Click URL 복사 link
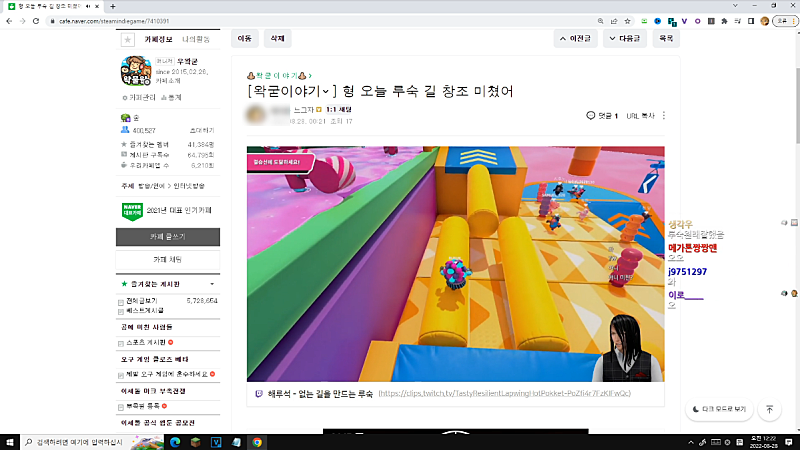This screenshot has width=800, height=450. click(640, 116)
